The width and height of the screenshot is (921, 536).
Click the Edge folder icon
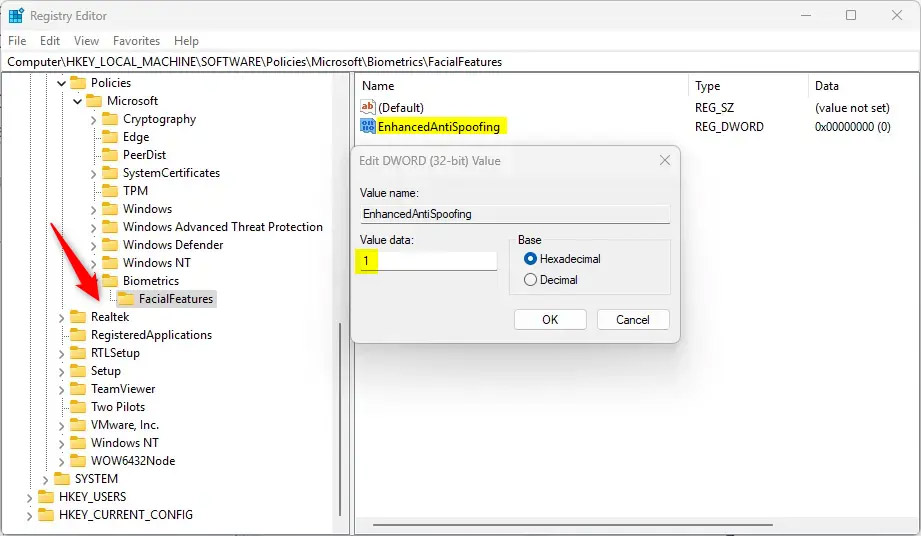coord(110,137)
